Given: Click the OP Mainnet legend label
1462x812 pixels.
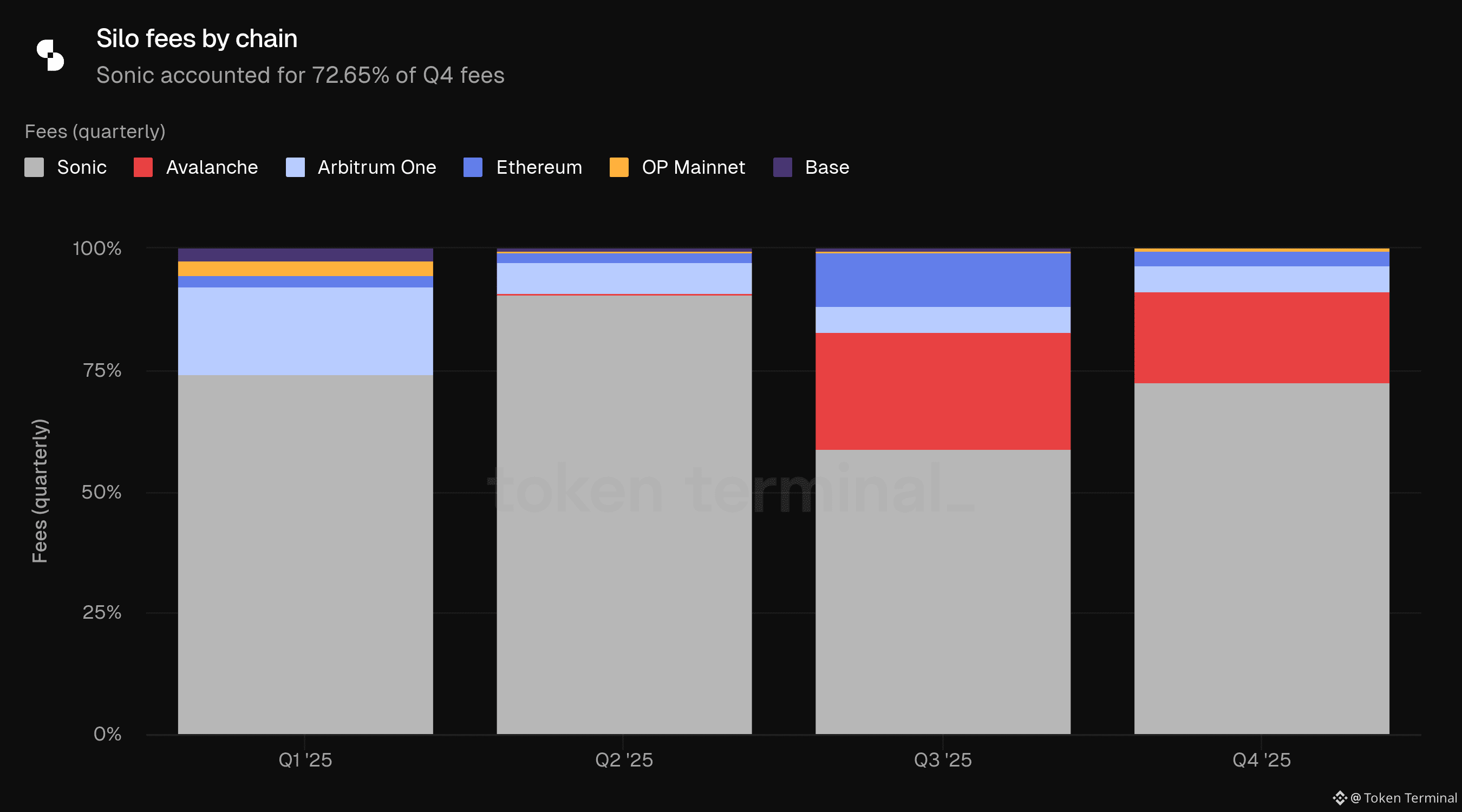Looking at the screenshot, I should (693, 167).
